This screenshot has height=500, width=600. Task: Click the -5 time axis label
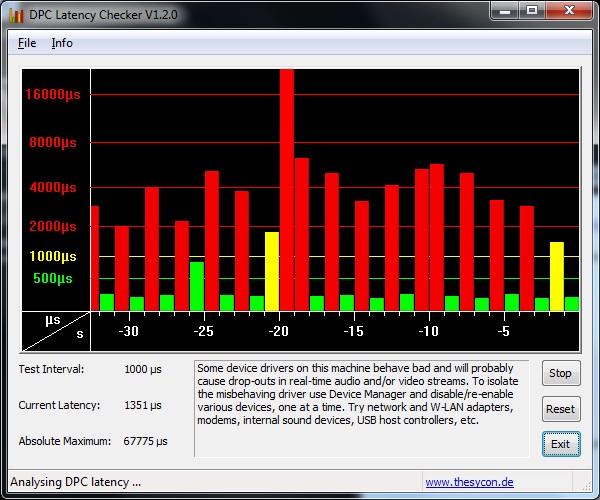coord(504,331)
